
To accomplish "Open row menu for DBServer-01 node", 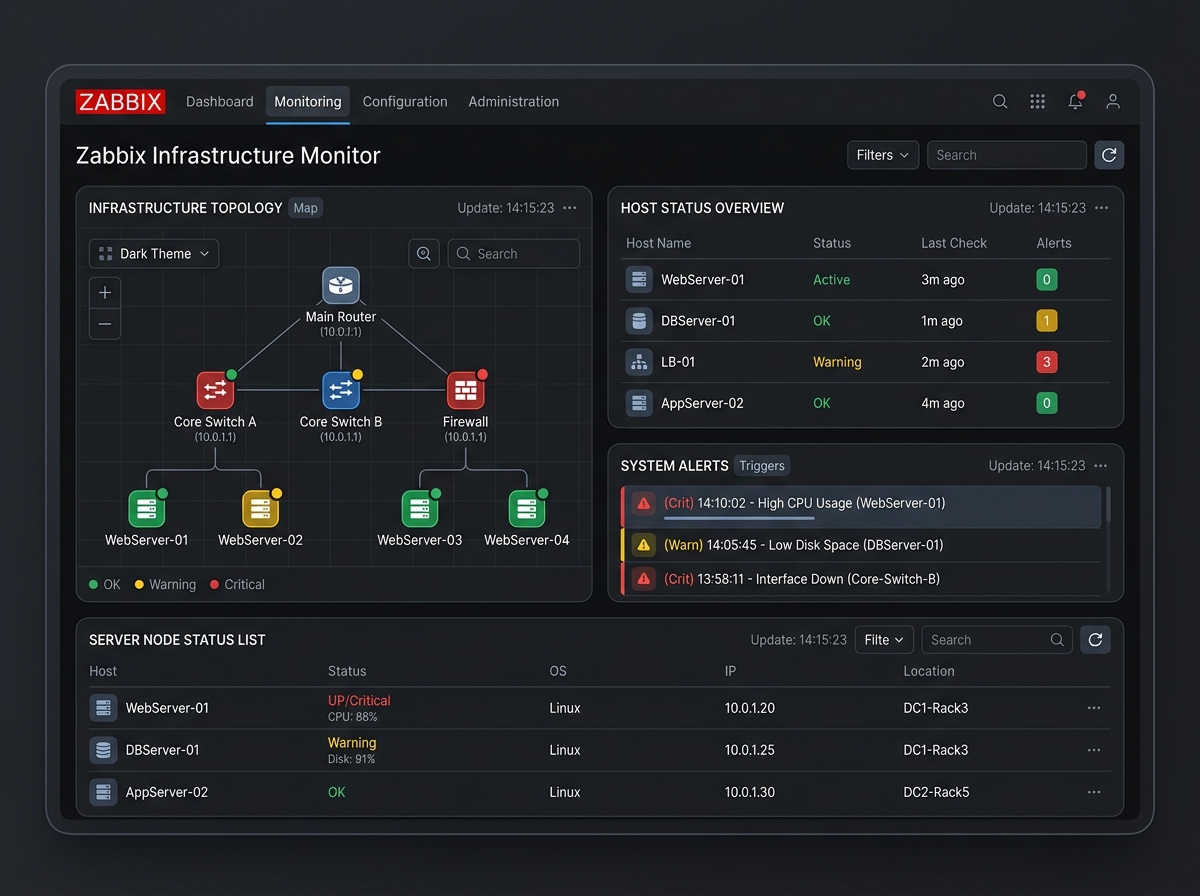I will click(1094, 750).
